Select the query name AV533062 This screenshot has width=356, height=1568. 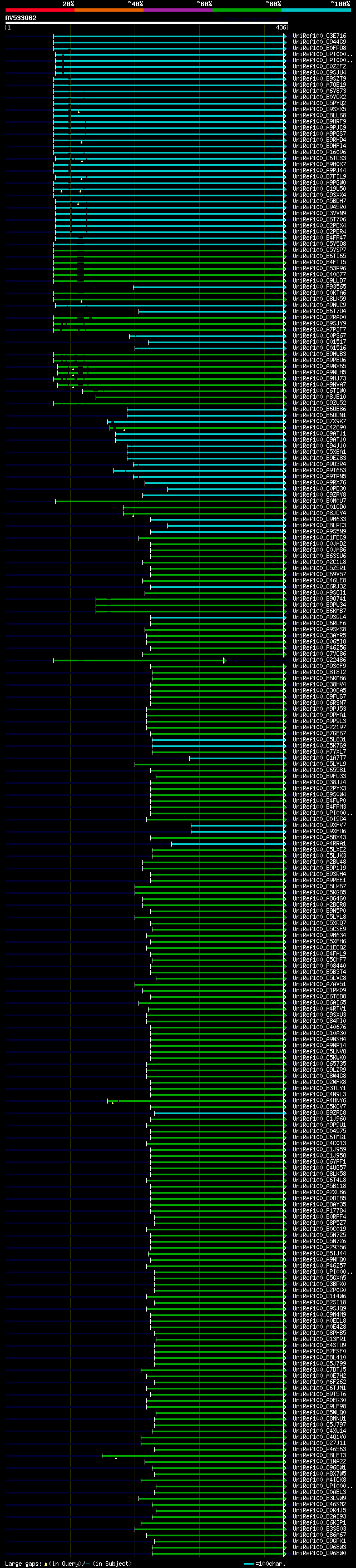(x=21, y=18)
